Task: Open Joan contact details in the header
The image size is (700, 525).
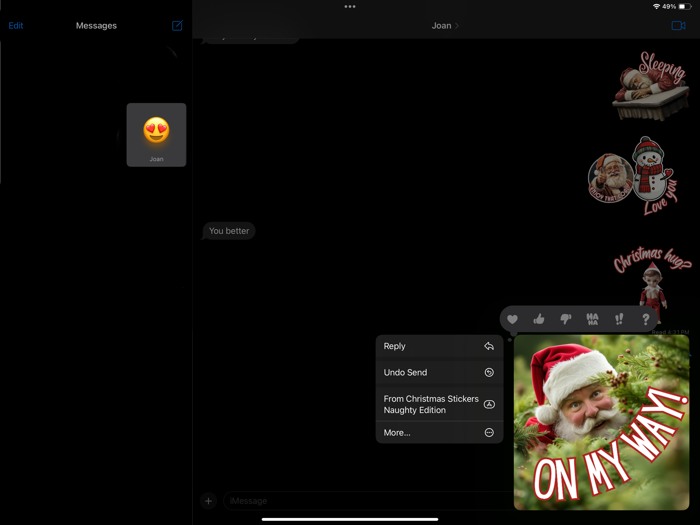Action: tap(445, 25)
